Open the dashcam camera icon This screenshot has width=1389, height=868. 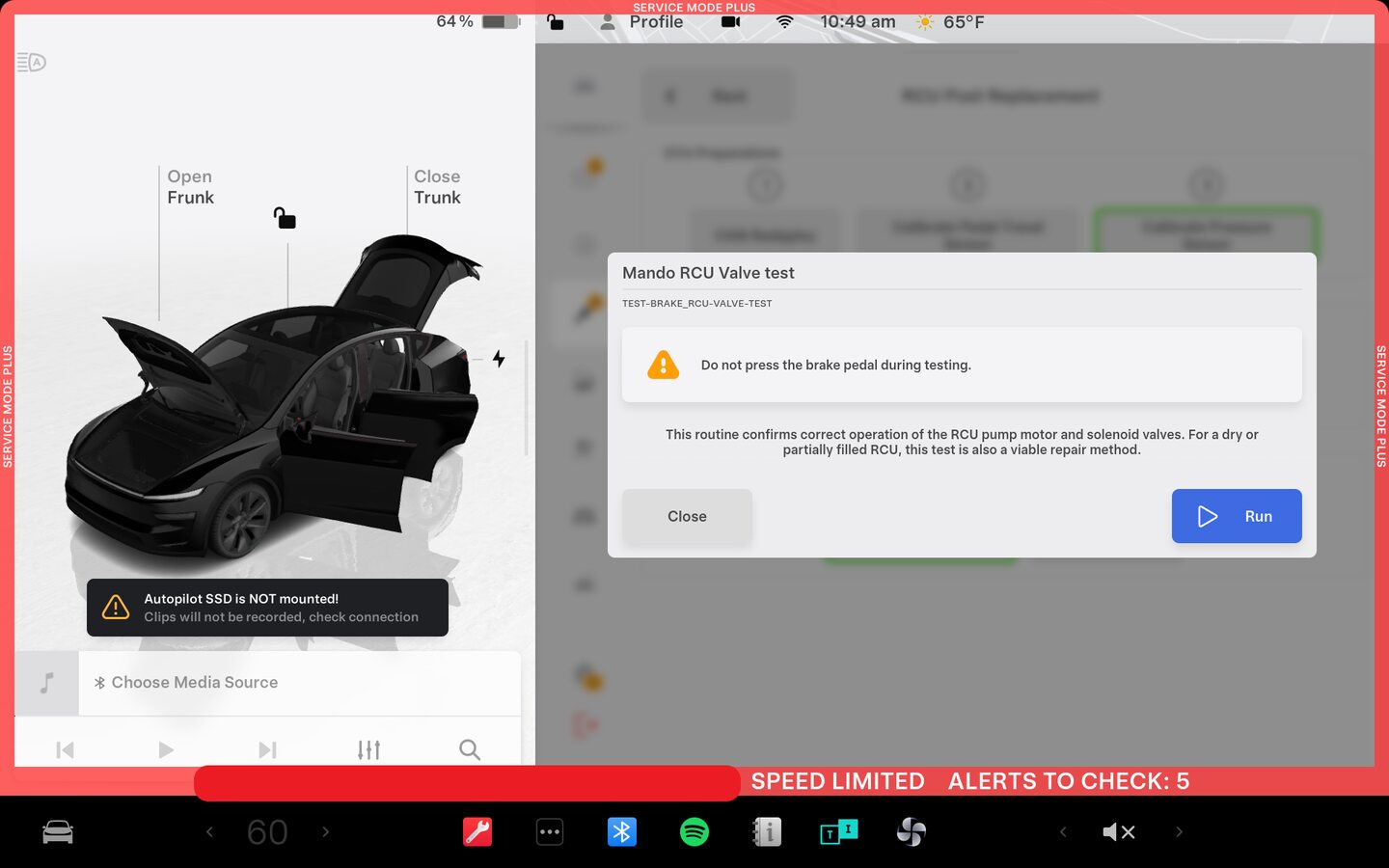[731, 21]
